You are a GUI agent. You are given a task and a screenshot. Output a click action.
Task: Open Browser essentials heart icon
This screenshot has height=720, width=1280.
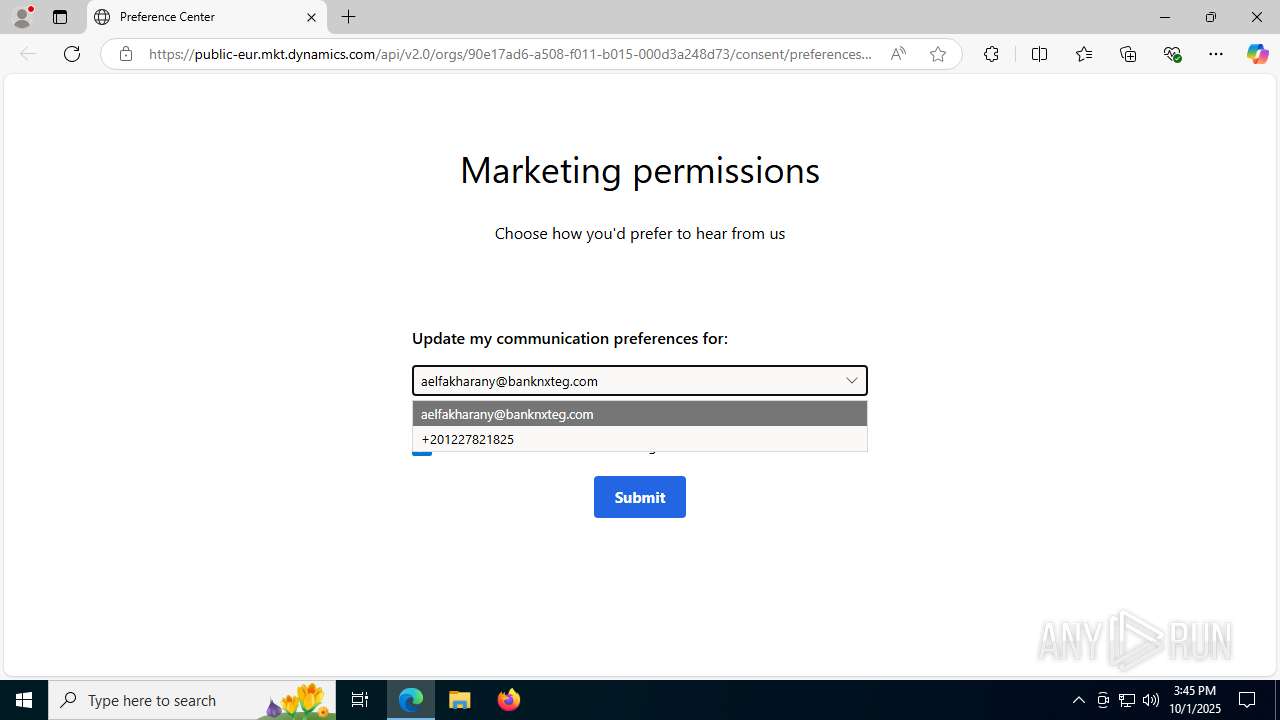click(1173, 54)
